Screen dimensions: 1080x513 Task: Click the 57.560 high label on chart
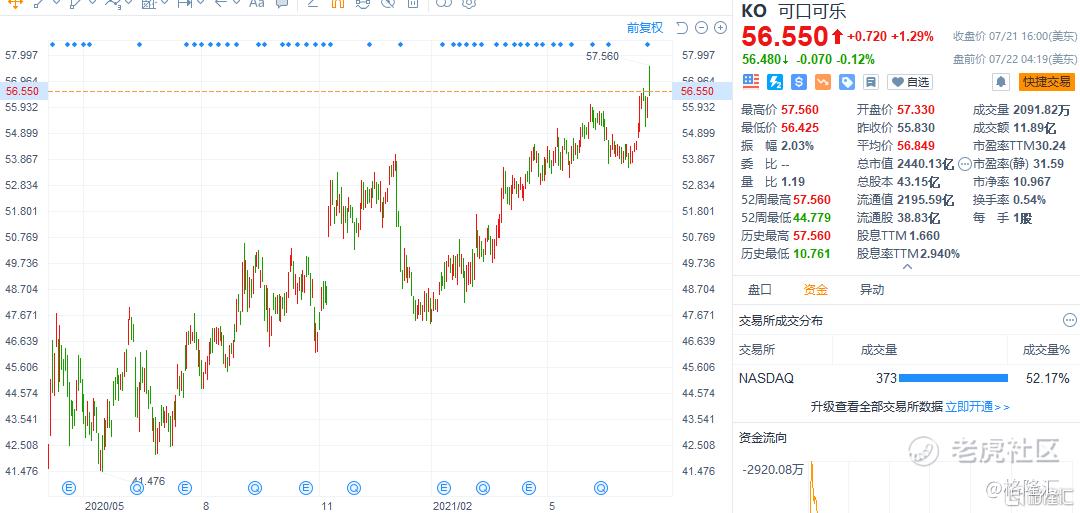click(602, 56)
